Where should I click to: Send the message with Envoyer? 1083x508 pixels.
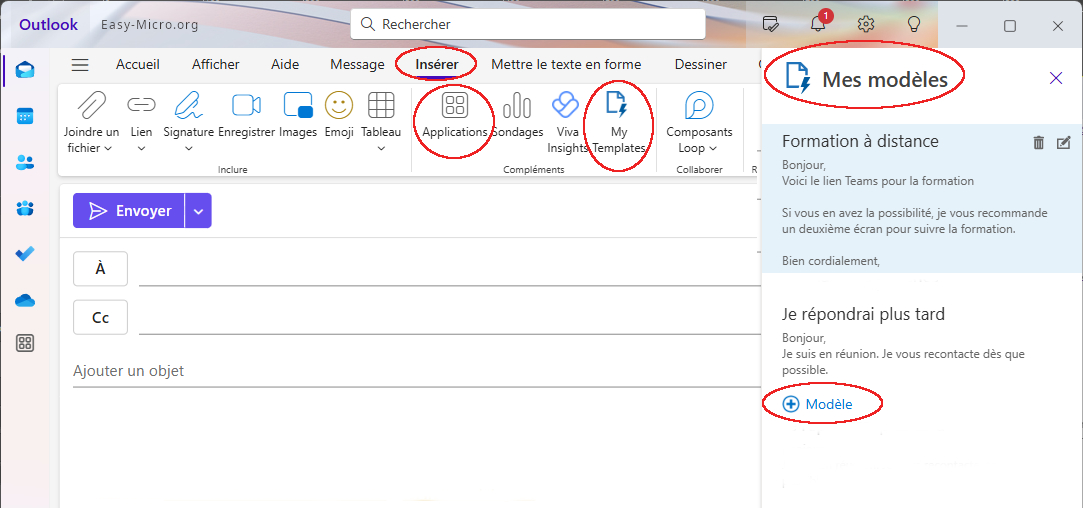tap(129, 211)
